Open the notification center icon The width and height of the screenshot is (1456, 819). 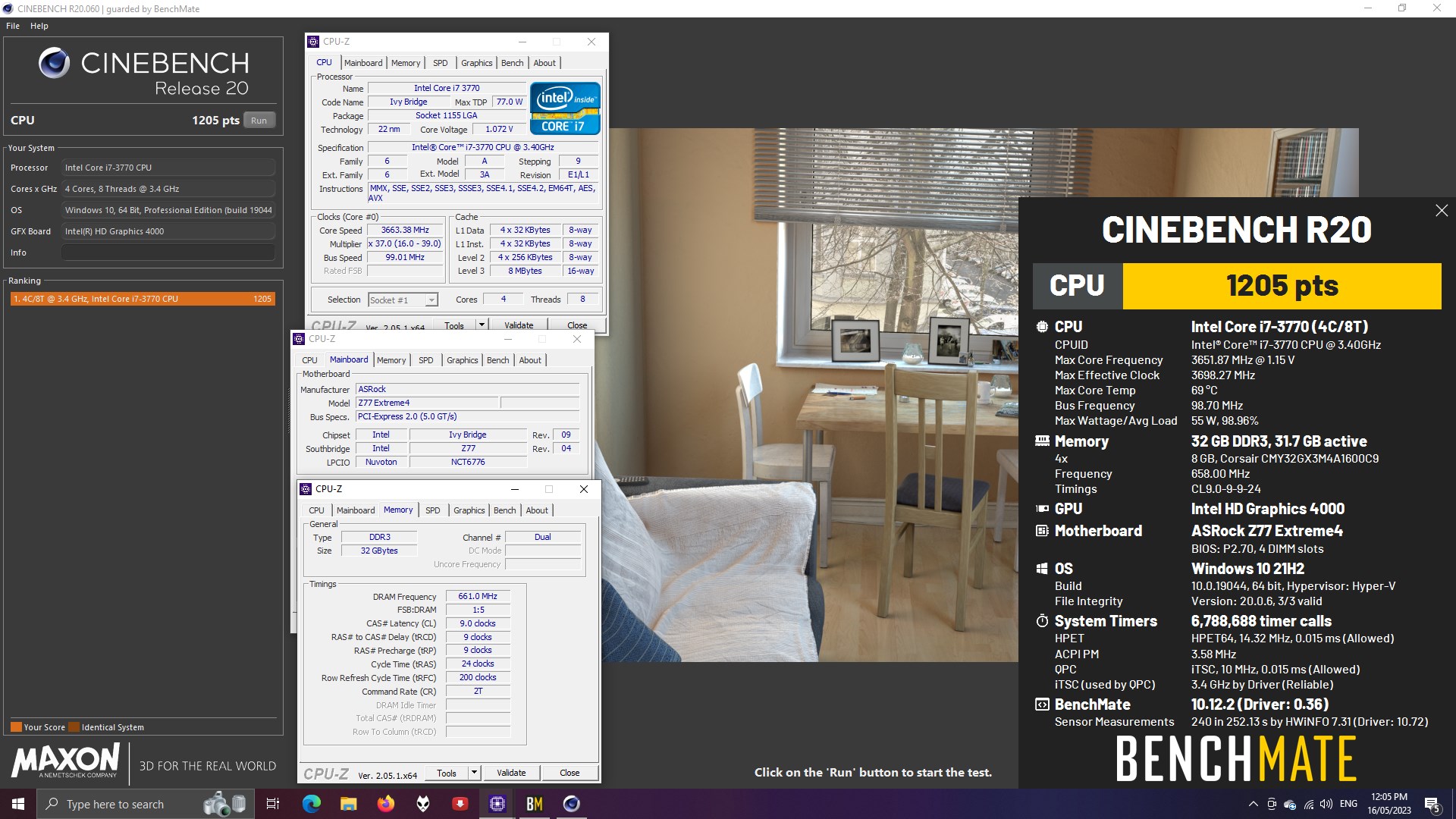click(1432, 805)
